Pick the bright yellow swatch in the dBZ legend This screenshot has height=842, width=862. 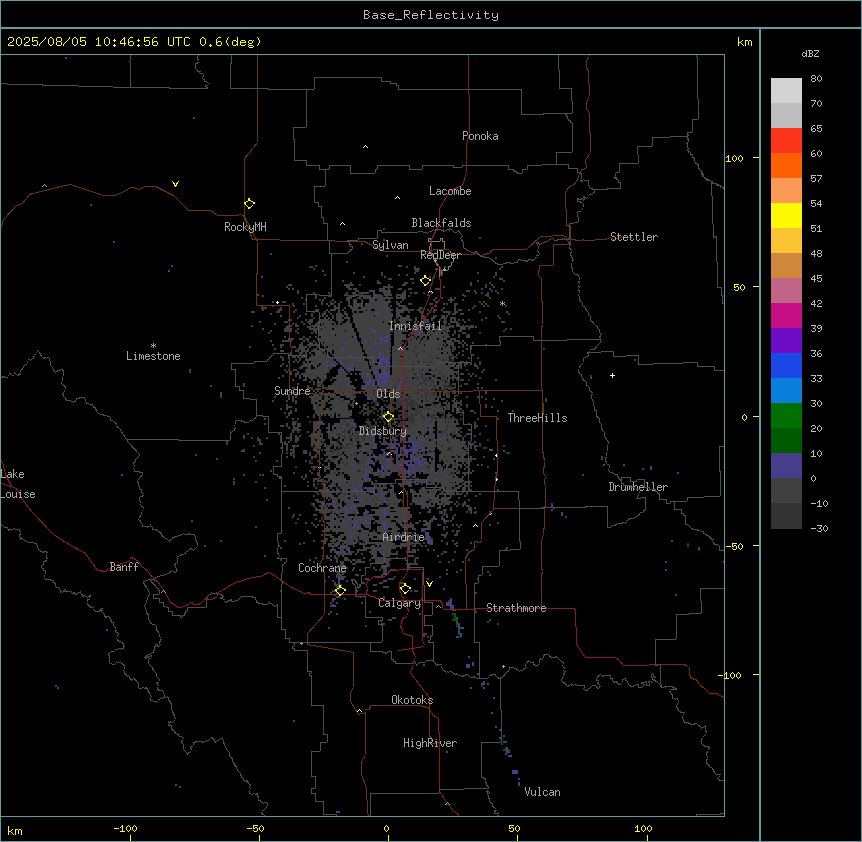[x=786, y=215]
